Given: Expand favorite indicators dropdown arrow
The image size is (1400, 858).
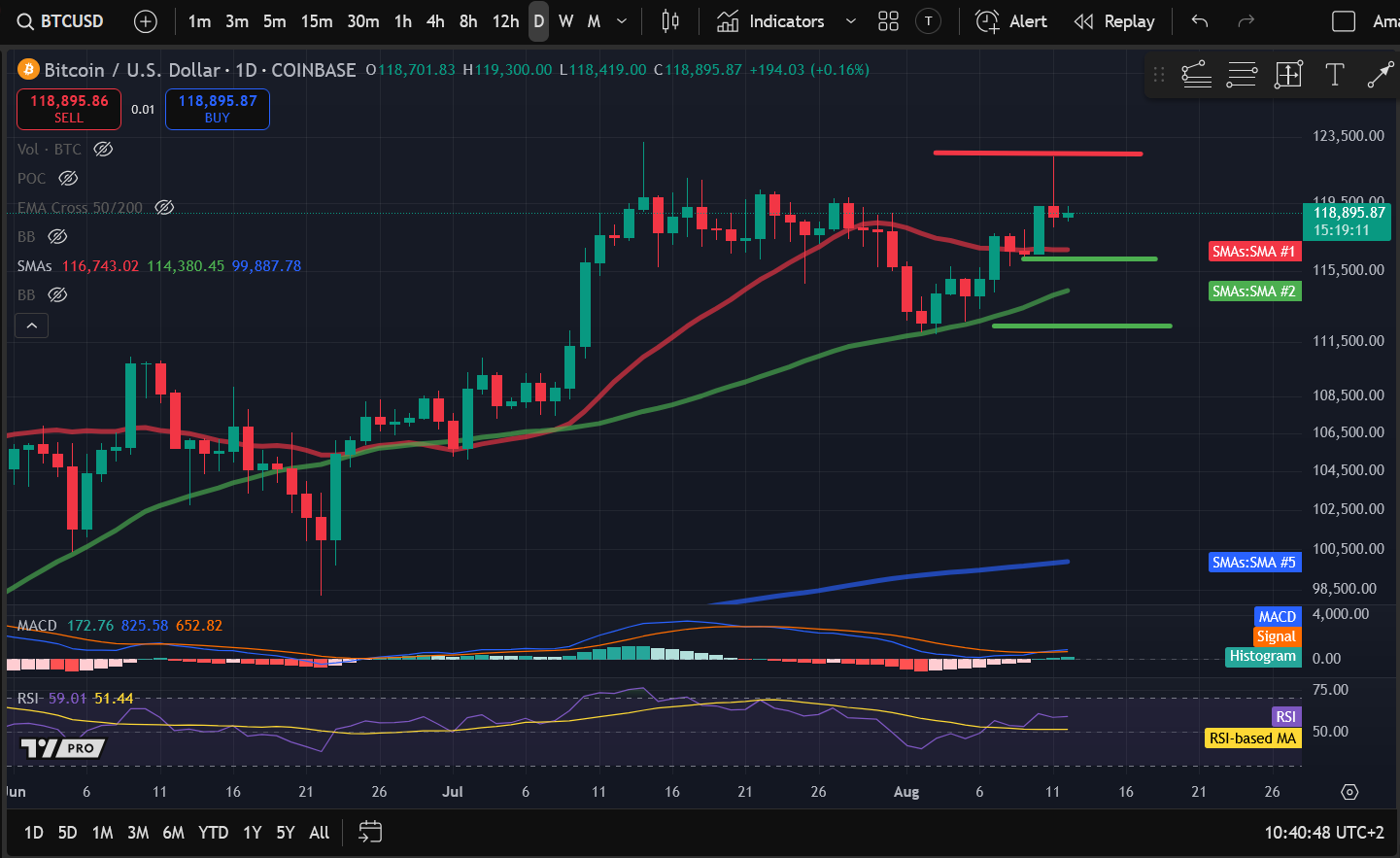Looking at the screenshot, I should click(851, 21).
